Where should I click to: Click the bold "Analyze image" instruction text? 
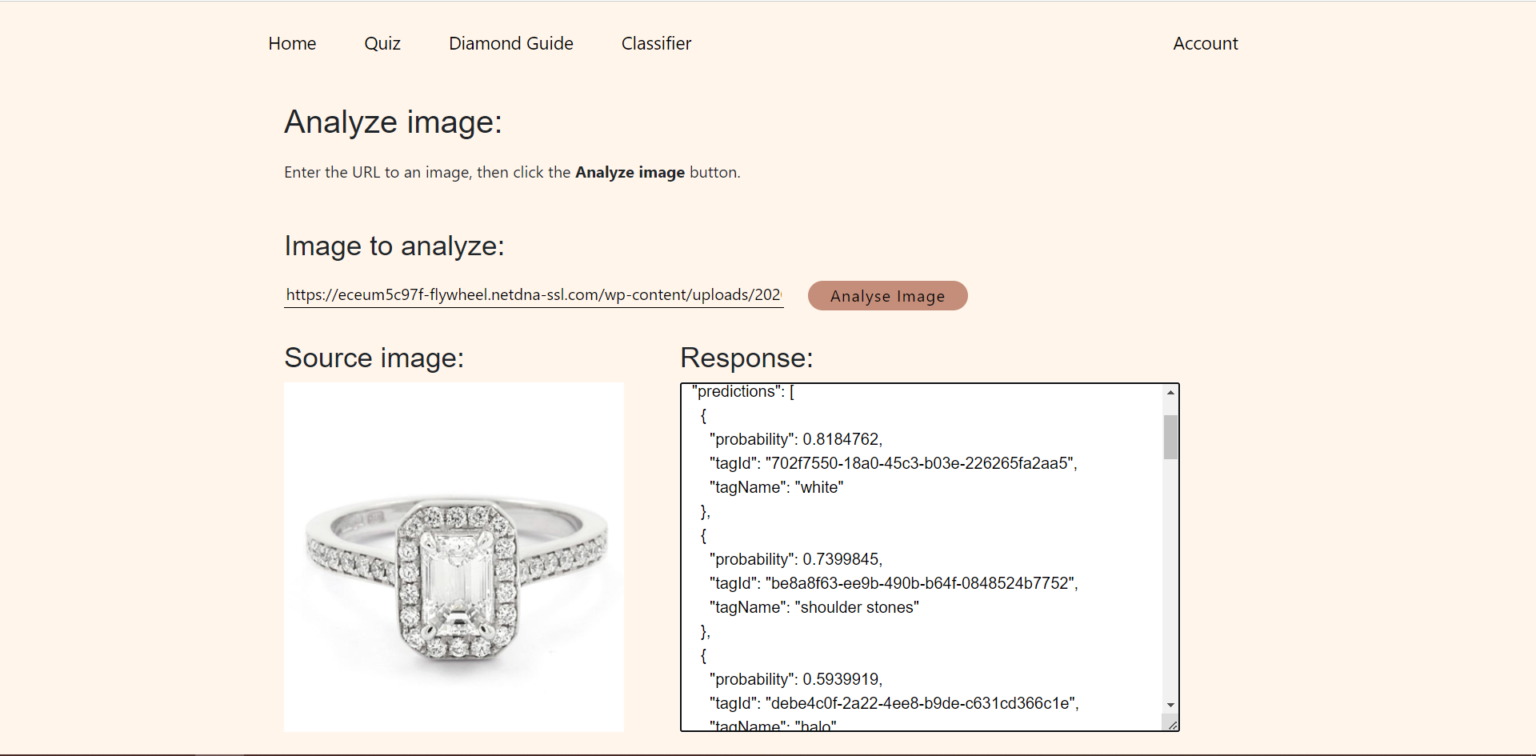630,172
